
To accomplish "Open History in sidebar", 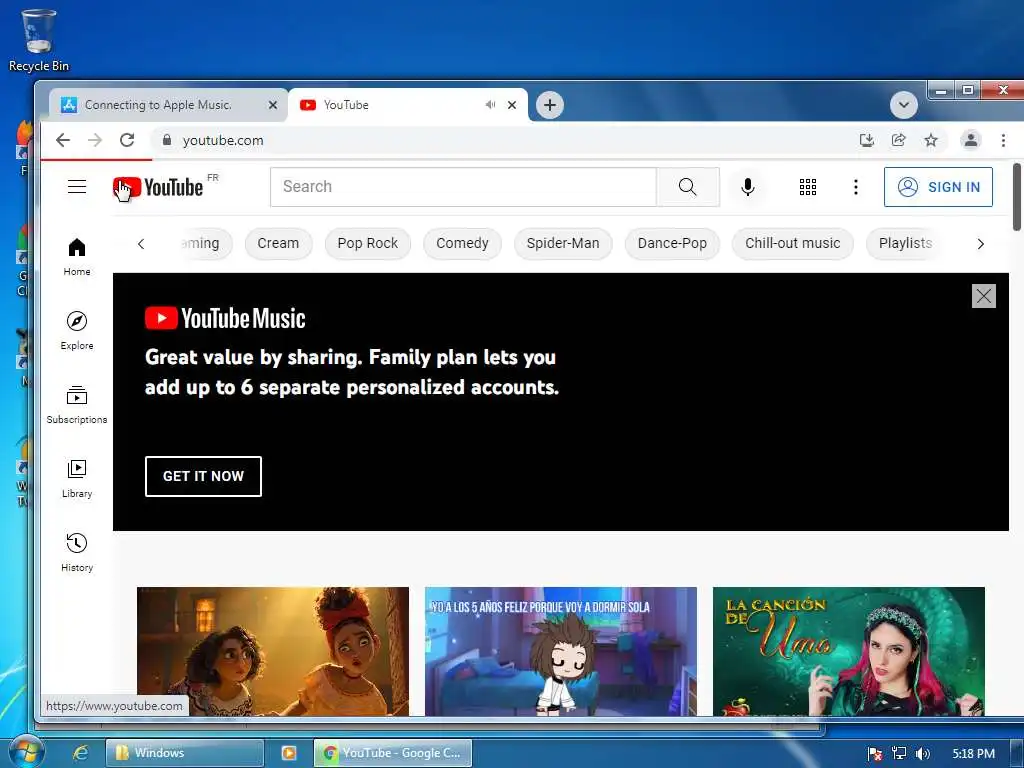I will pyautogui.click(x=77, y=552).
